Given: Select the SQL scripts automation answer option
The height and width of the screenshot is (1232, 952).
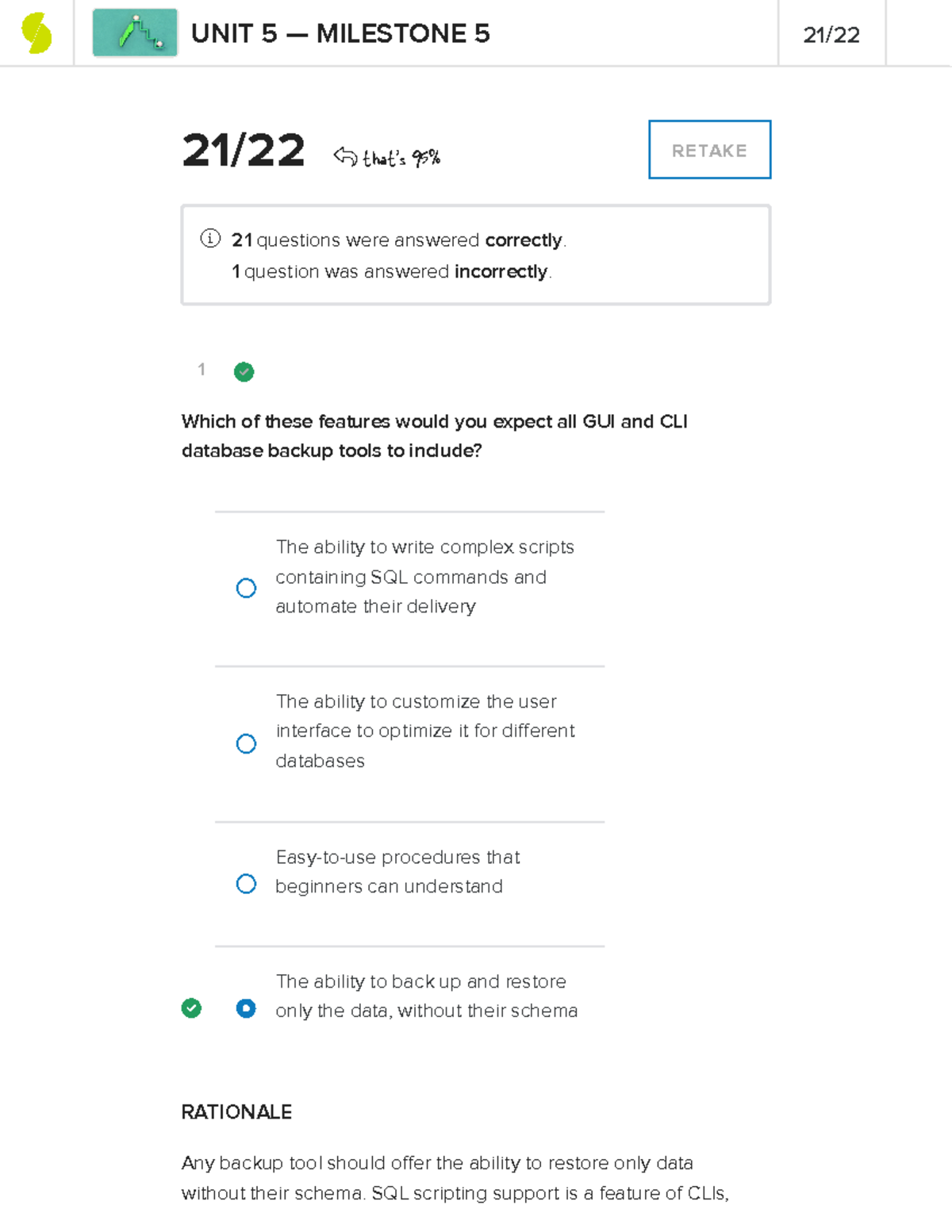Looking at the screenshot, I should (x=246, y=588).
